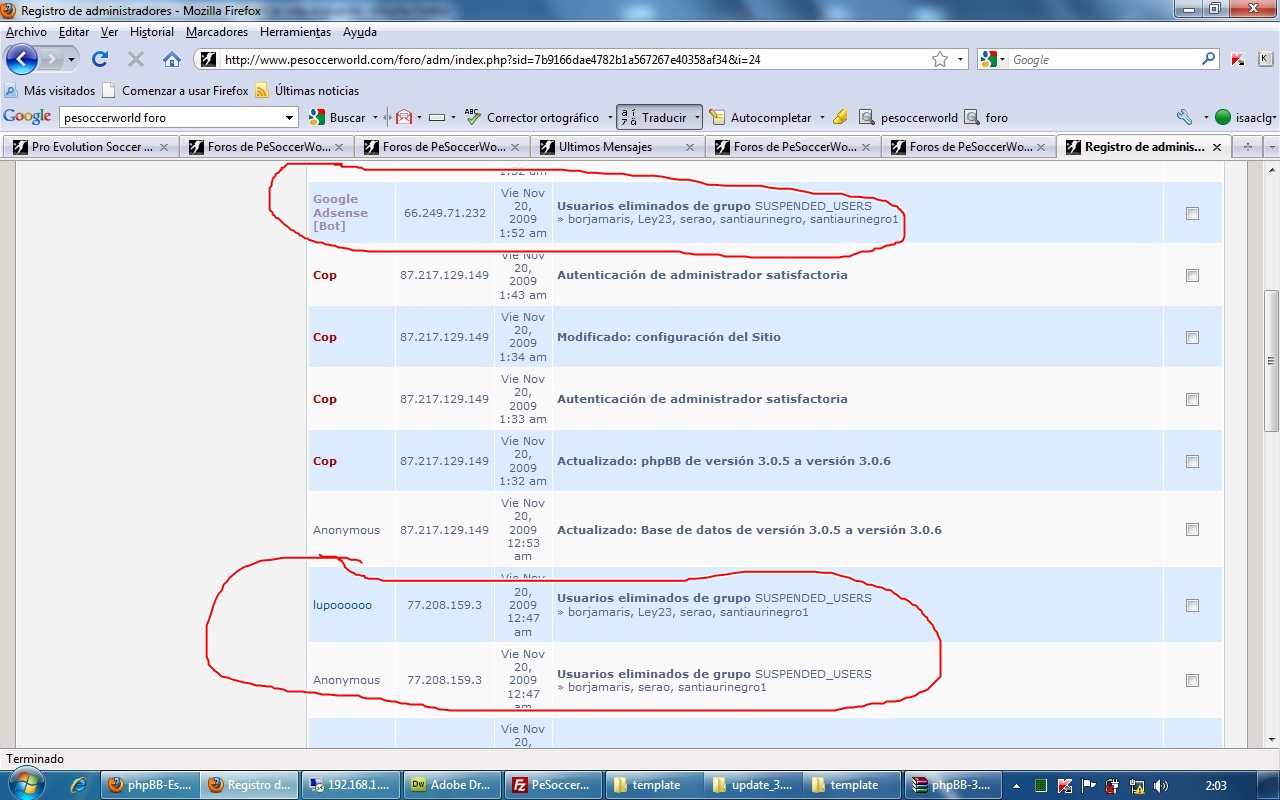Open 192.168.1 remote connection in taskbar
The width and height of the screenshot is (1280, 800).
pyautogui.click(x=352, y=785)
